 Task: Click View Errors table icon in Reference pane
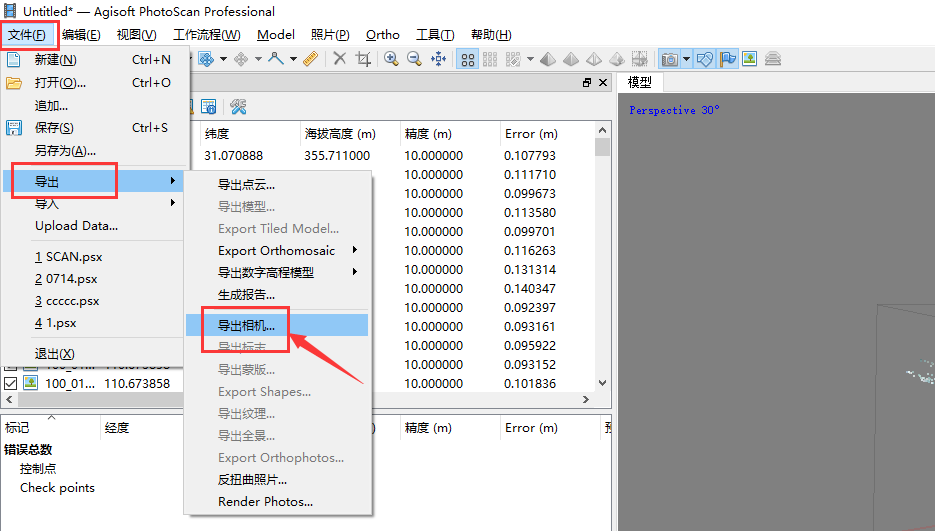[208, 107]
